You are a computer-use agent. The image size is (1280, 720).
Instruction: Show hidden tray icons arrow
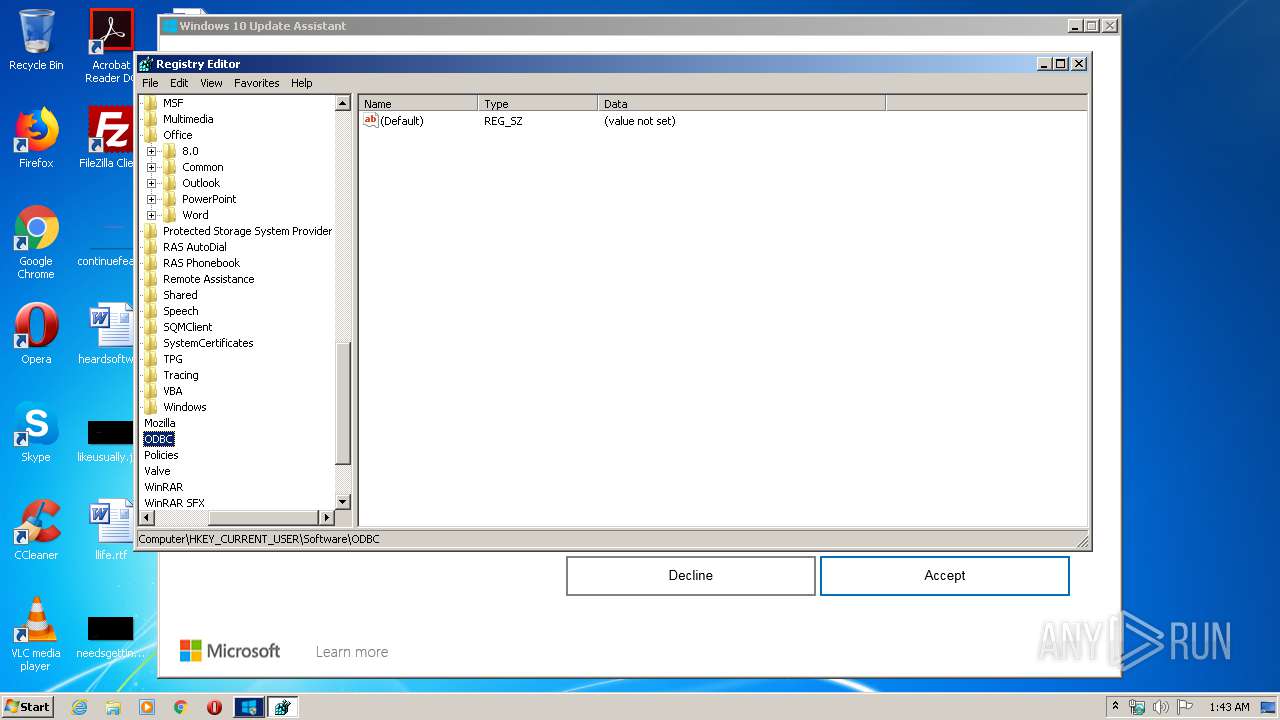pyautogui.click(x=1115, y=707)
